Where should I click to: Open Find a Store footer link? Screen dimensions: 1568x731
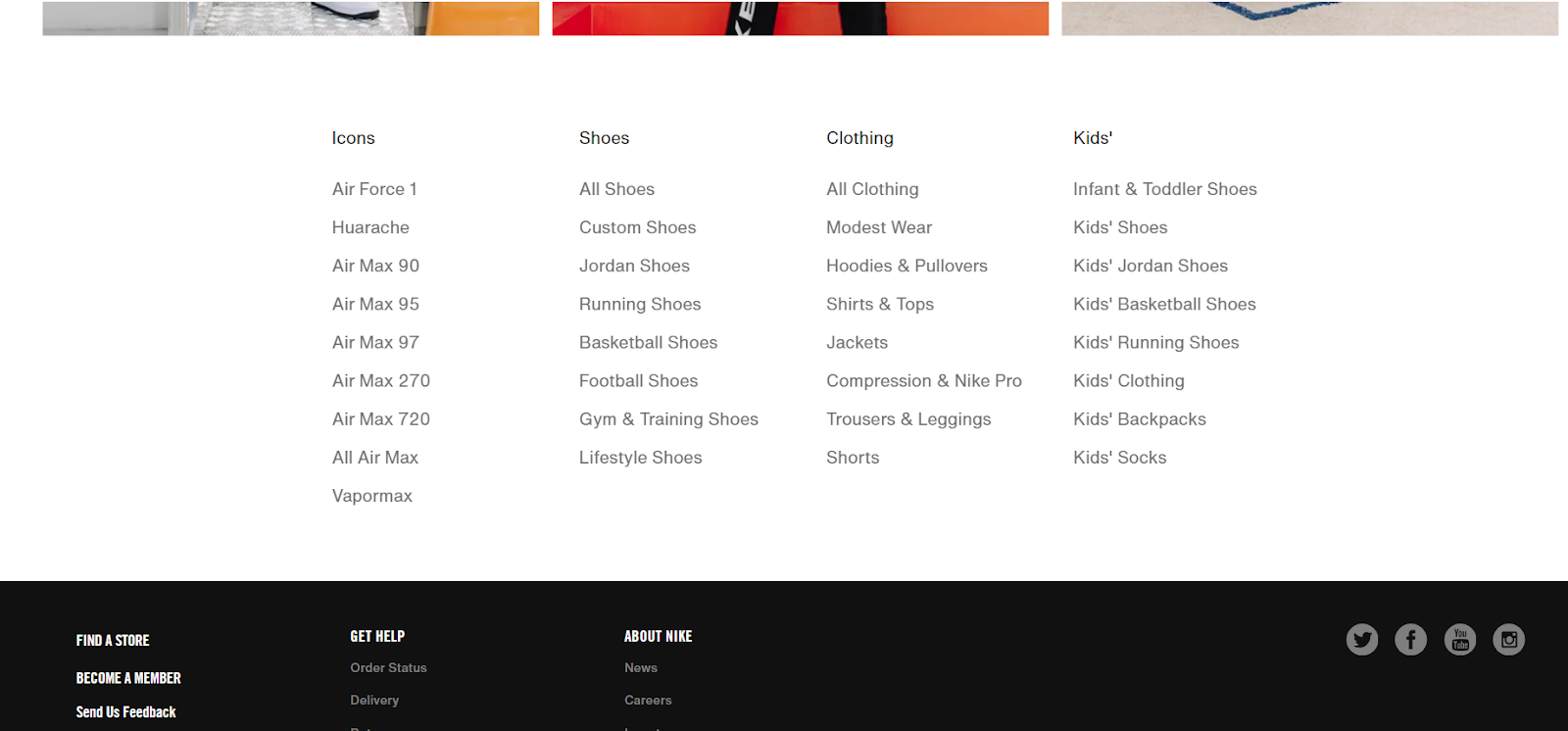click(x=113, y=640)
